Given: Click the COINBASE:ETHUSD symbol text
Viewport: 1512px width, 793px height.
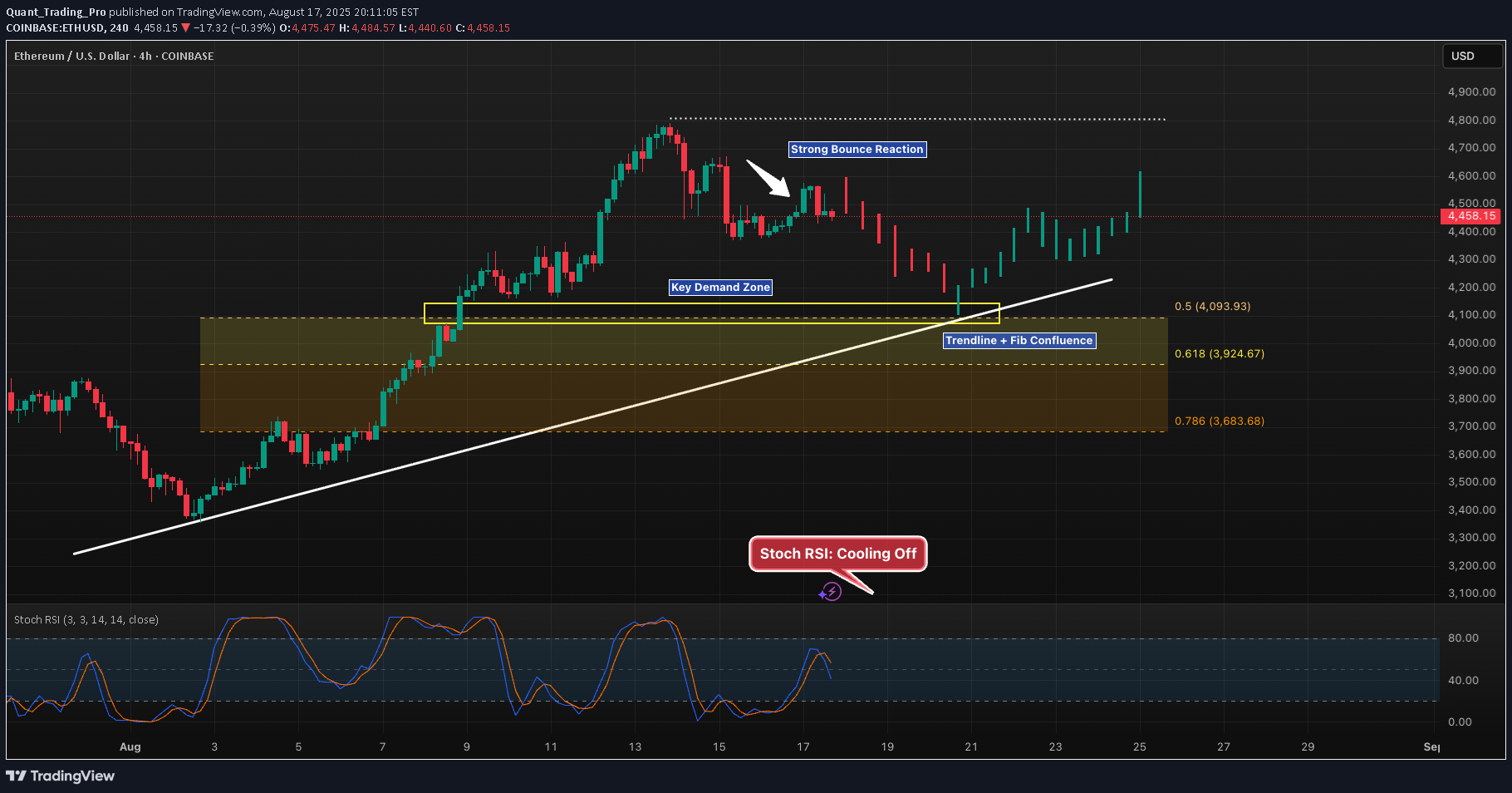Looking at the screenshot, I should (56, 28).
